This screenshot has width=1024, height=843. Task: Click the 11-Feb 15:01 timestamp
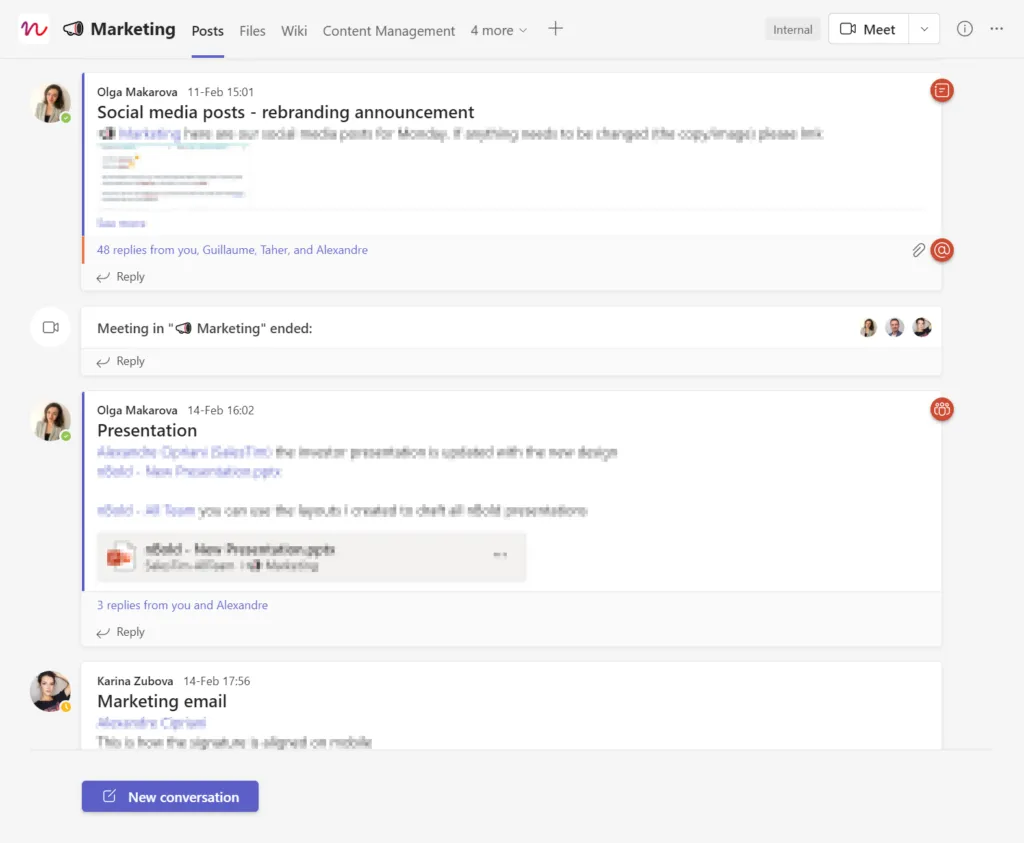click(x=221, y=92)
